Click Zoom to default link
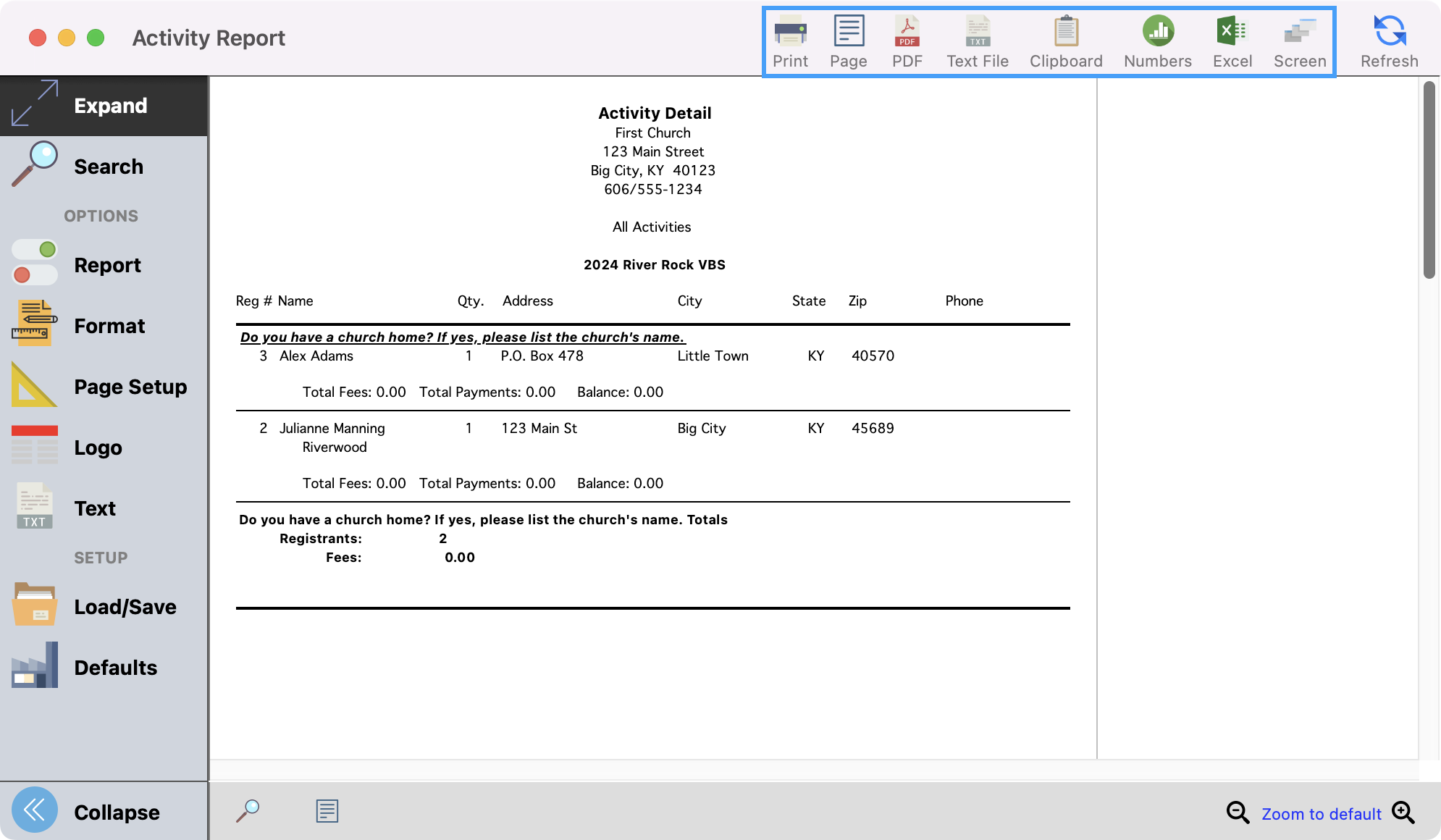The image size is (1441, 840). [1321, 814]
